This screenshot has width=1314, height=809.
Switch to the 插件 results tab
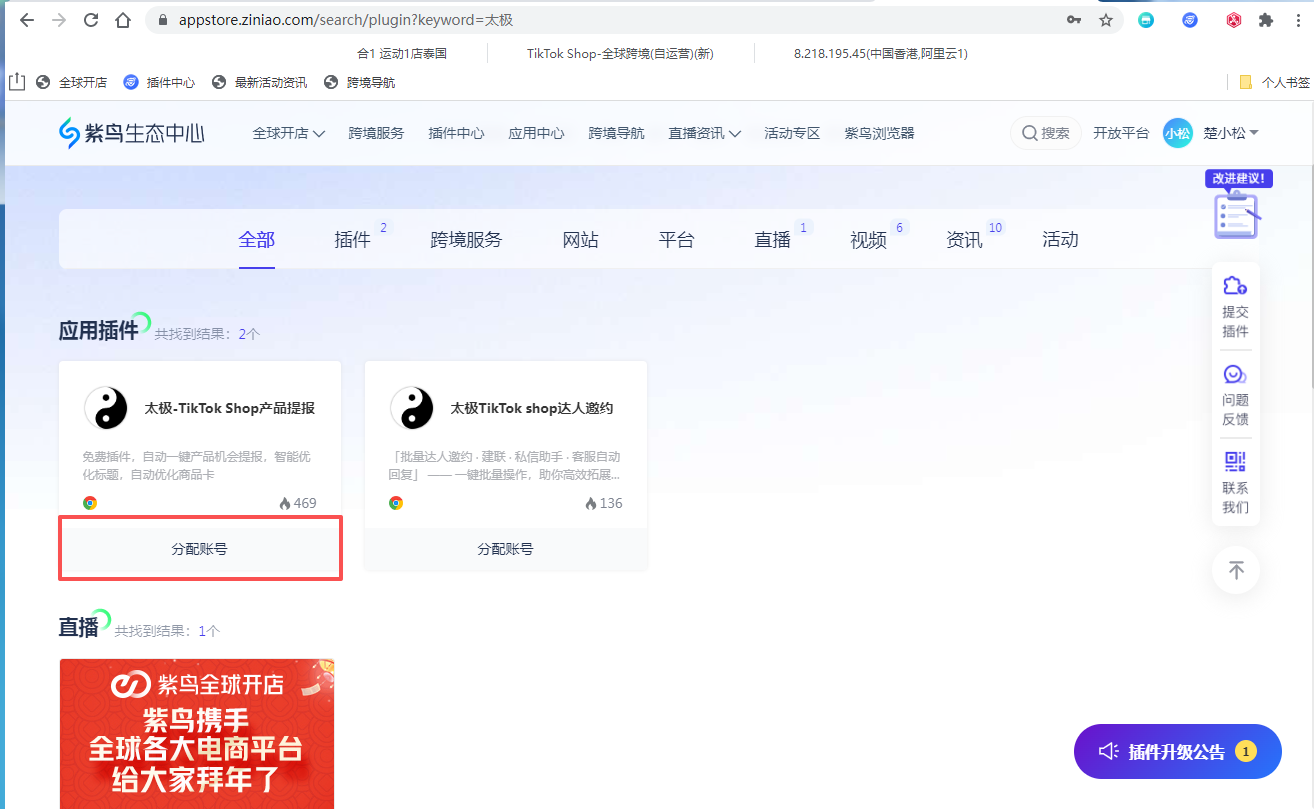[x=352, y=240]
